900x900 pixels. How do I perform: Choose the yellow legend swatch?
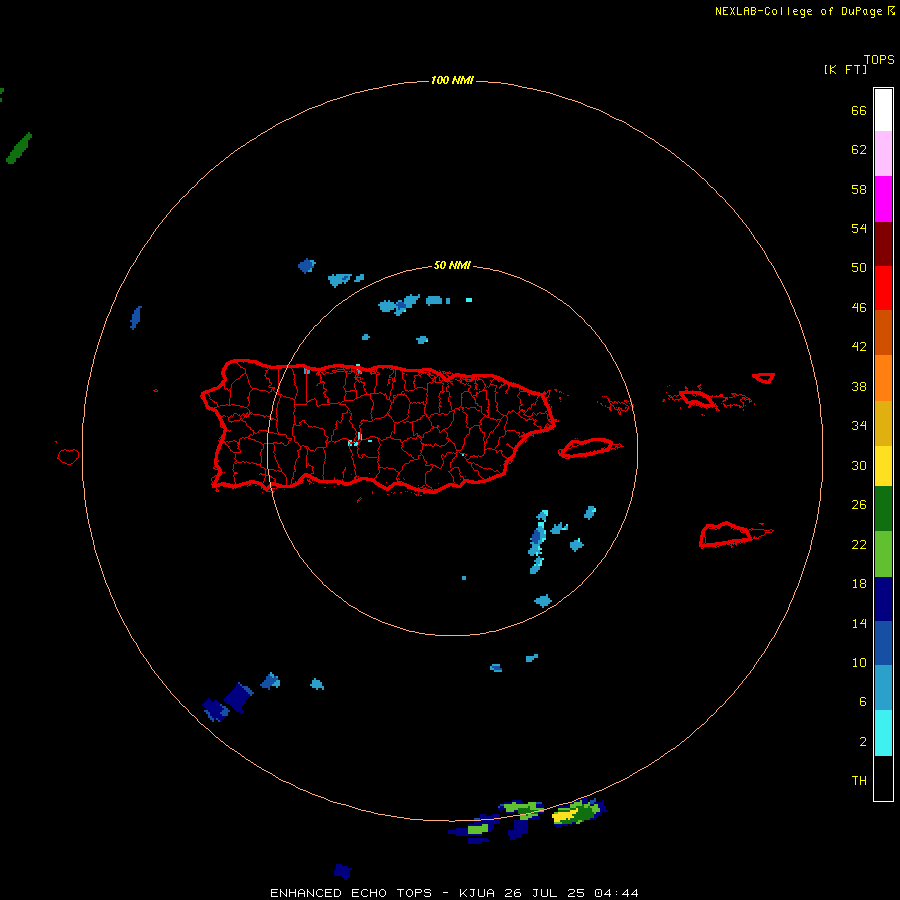[883, 466]
